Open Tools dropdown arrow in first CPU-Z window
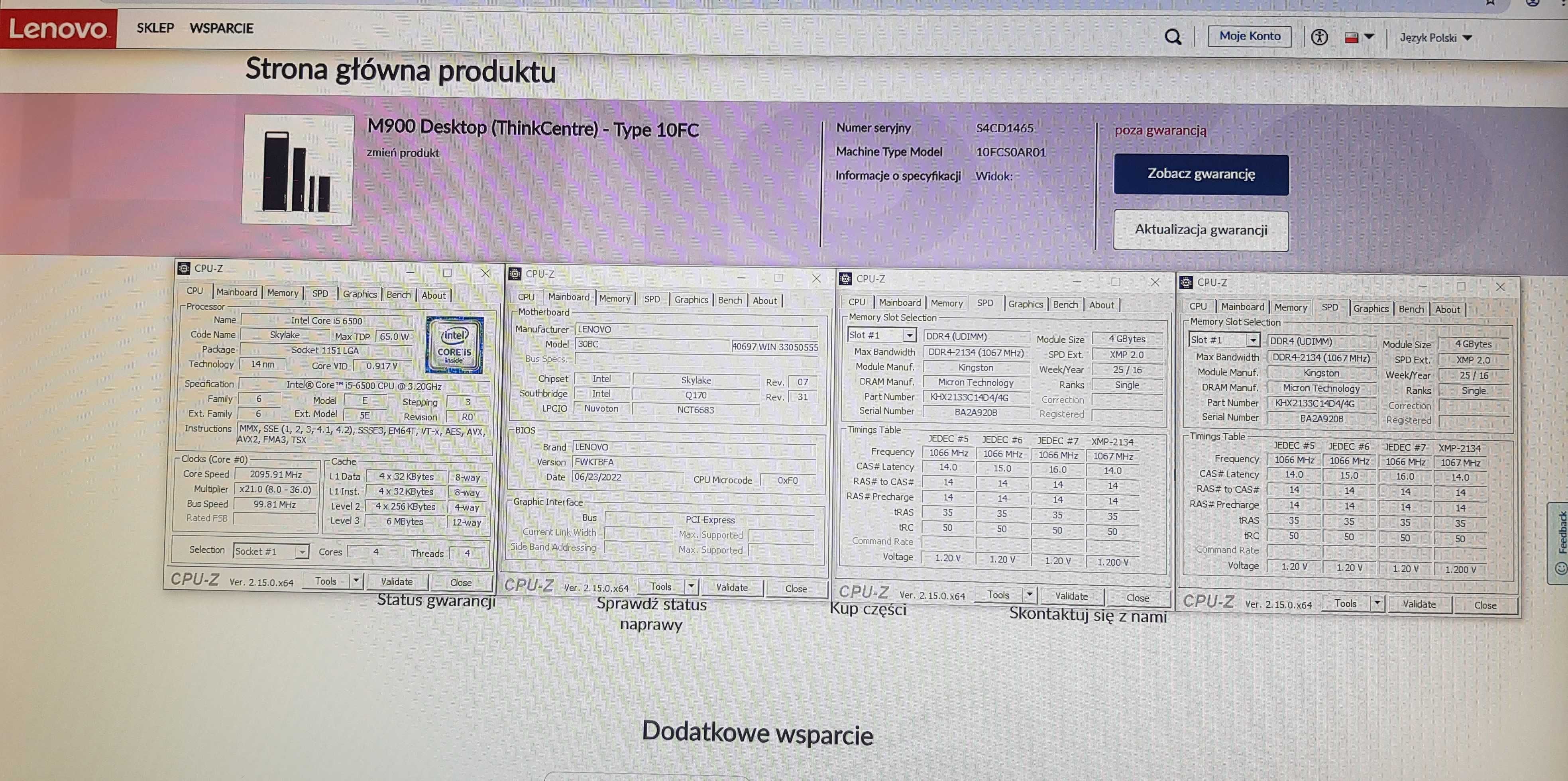The image size is (1568, 781). pyautogui.click(x=356, y=581)
